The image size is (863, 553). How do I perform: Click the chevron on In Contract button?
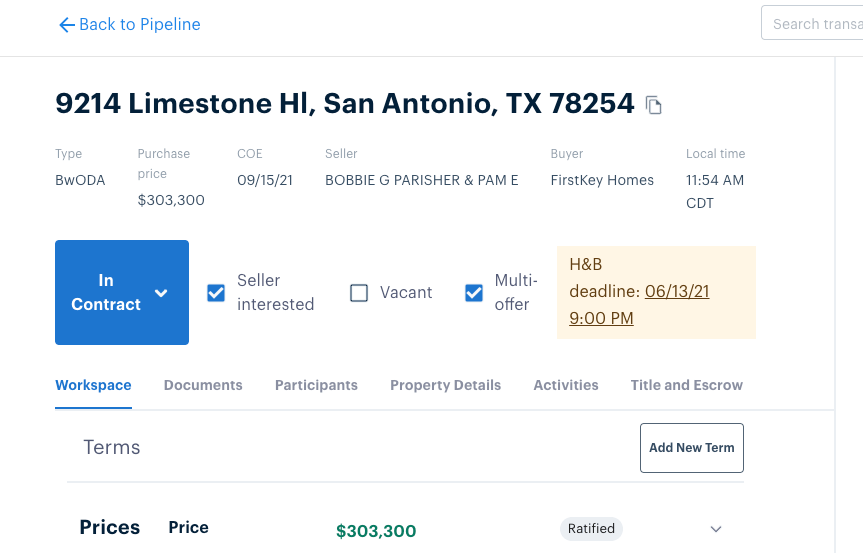tap(161, 293)
